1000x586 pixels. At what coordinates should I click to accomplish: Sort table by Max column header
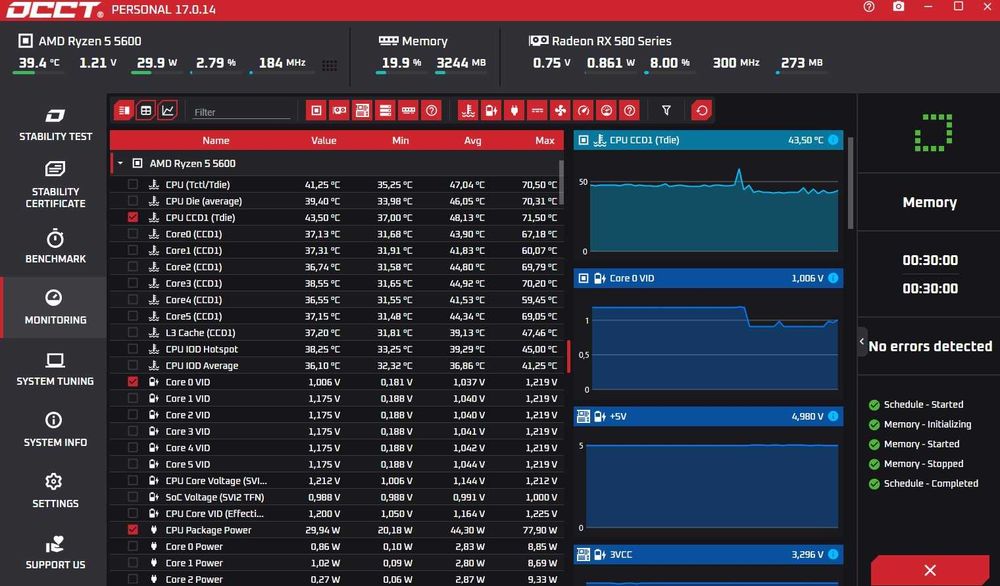click(545, 140)
